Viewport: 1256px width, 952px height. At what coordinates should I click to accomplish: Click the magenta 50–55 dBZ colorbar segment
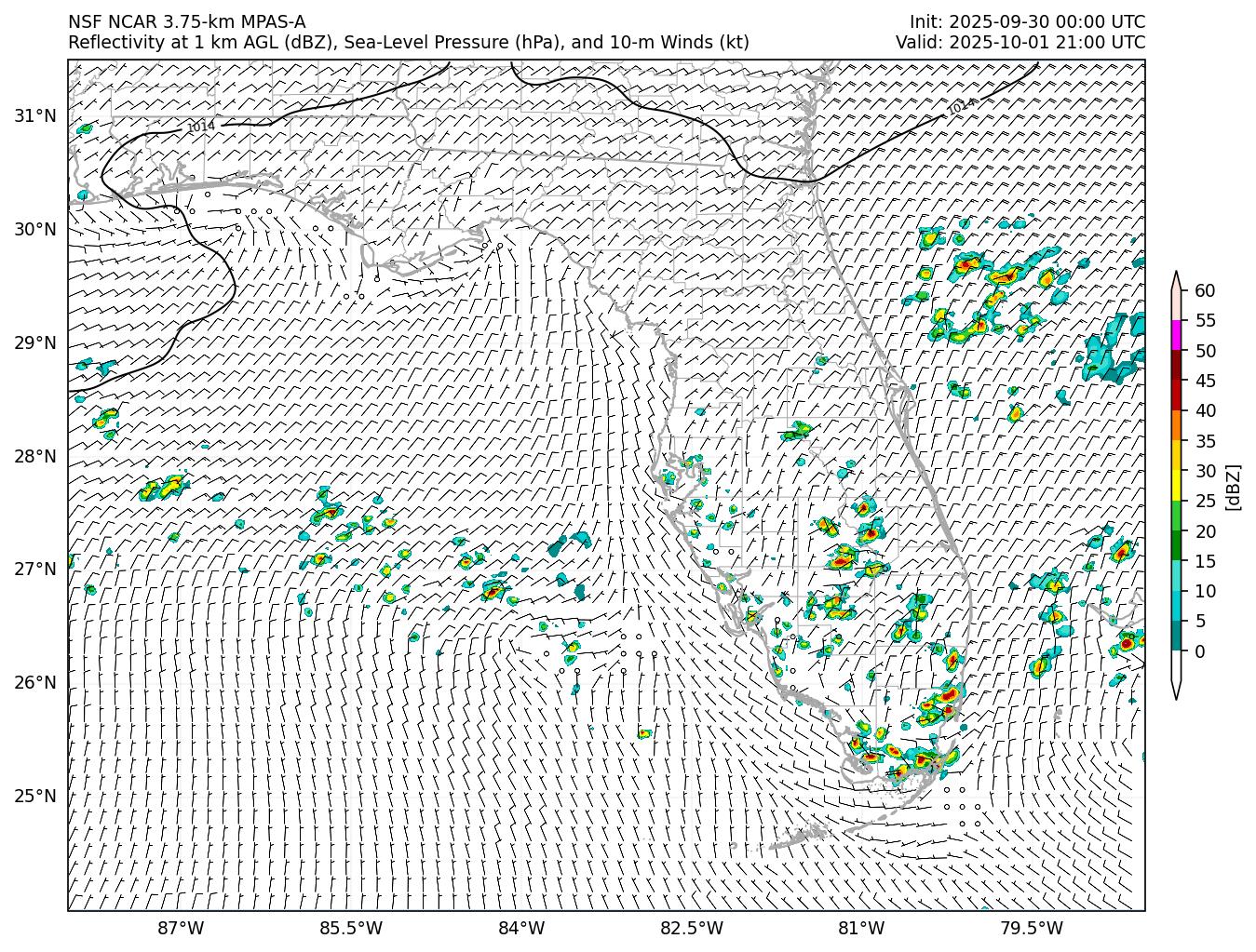(1176, 335)
